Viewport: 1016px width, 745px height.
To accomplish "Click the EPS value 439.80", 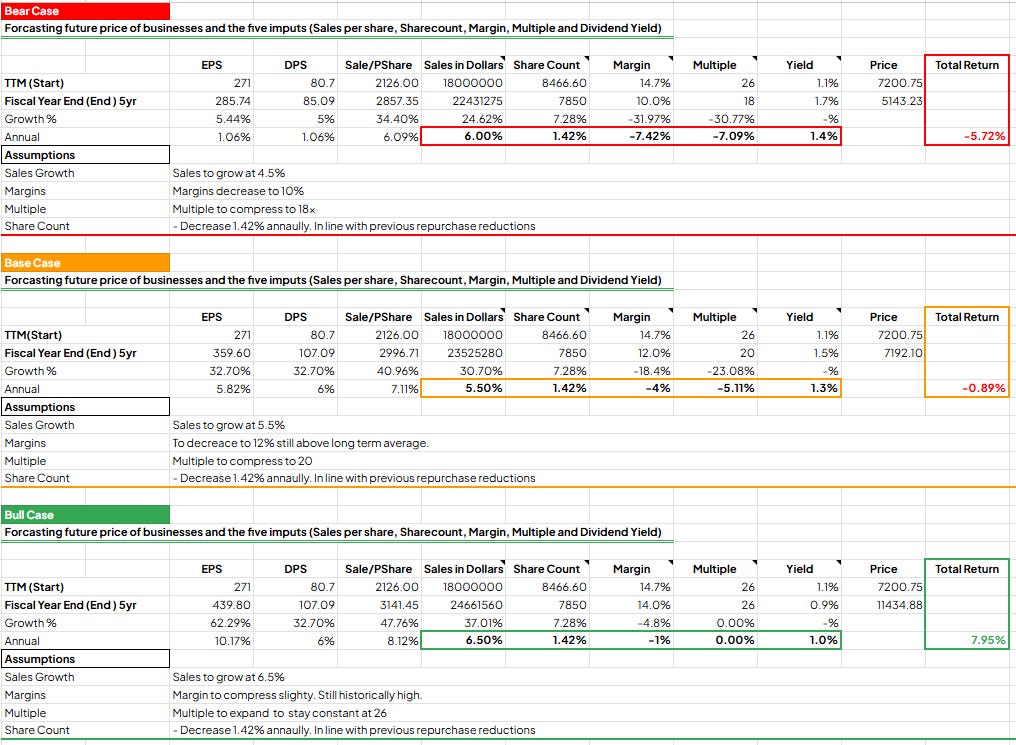I will tap(232, 605).
